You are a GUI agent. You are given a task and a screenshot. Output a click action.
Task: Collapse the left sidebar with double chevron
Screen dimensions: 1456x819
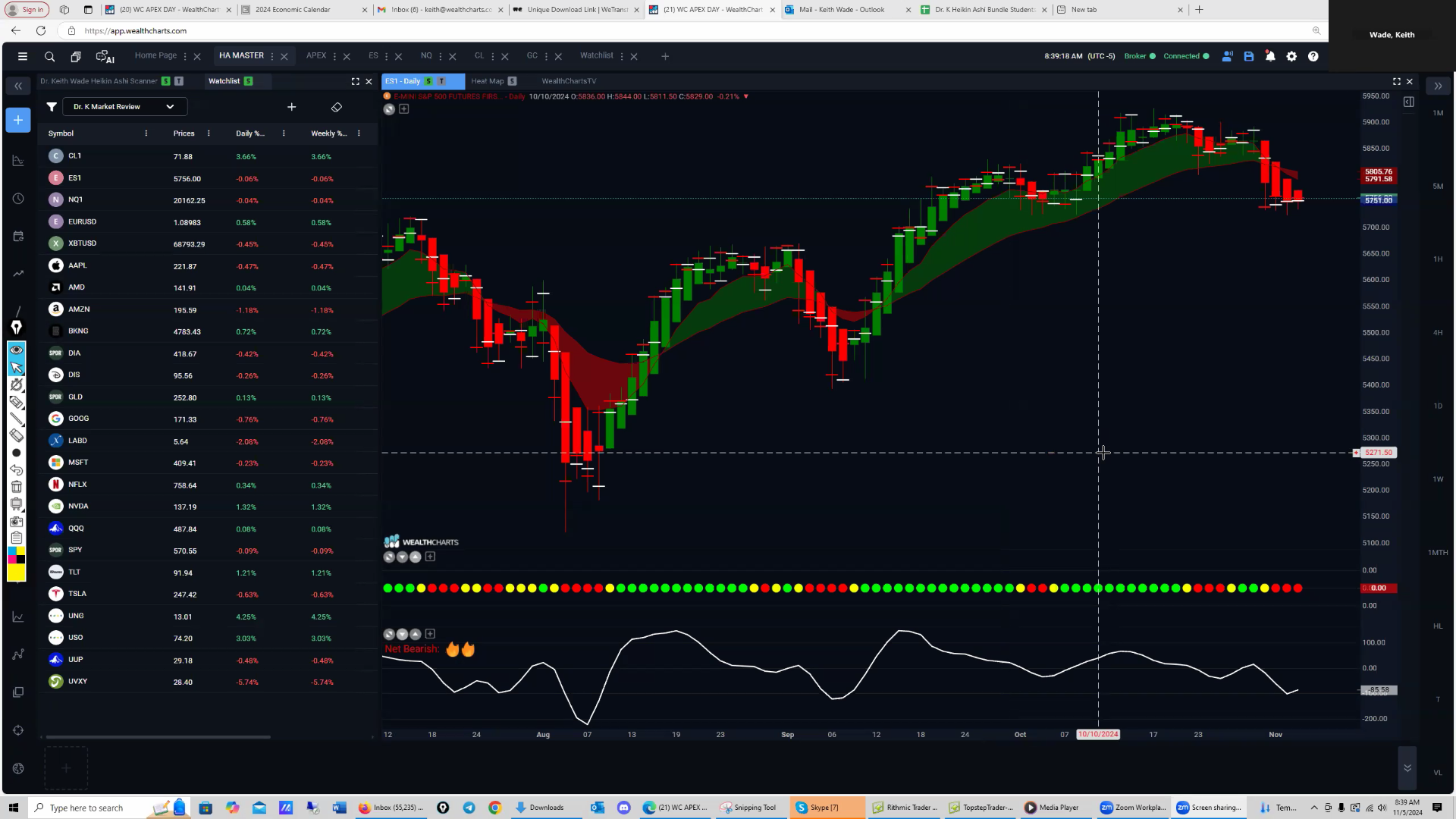pyautogui.click(x=18, y=86)
